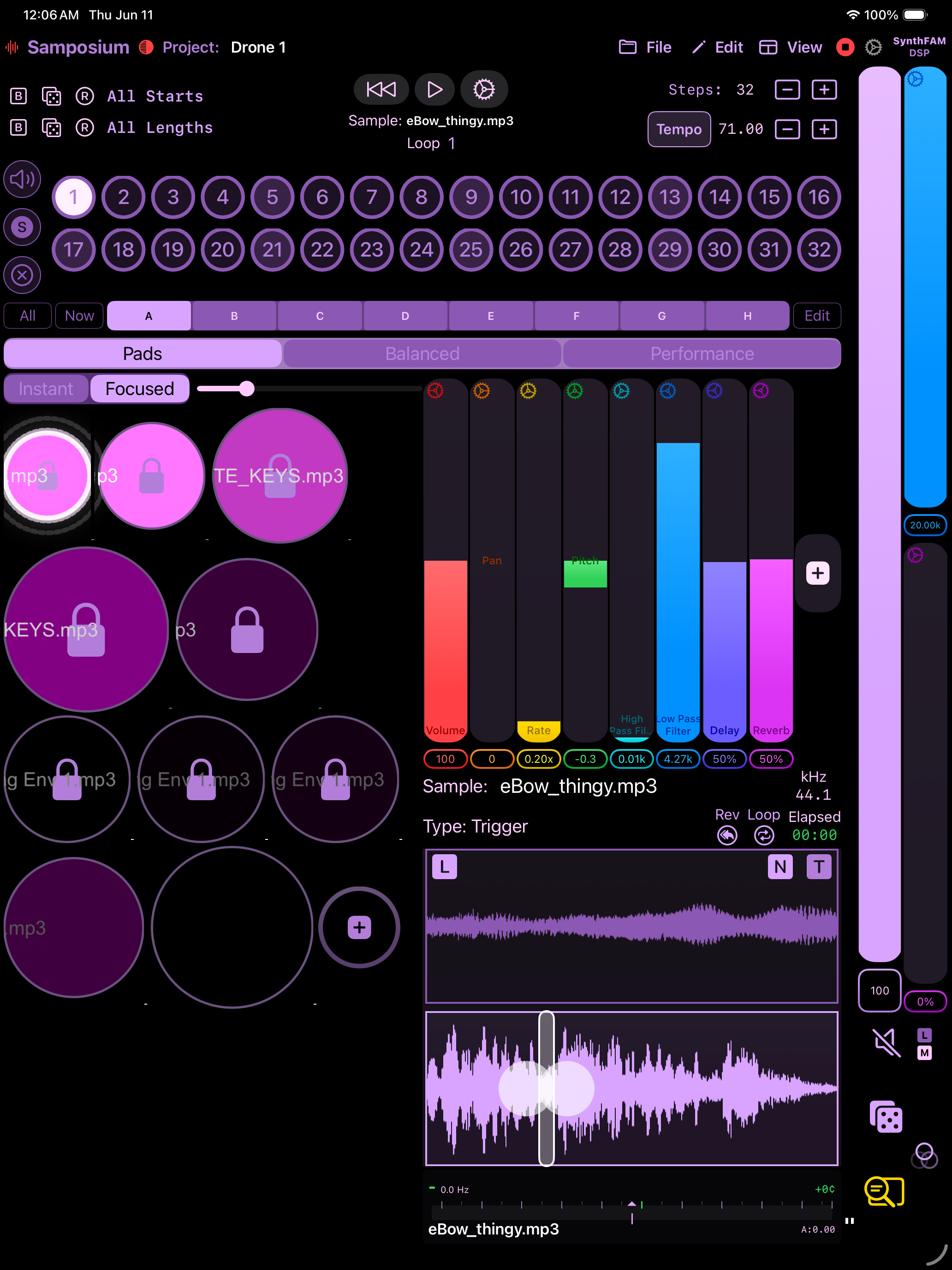The width and height of the screenshot is (952, 1270).
Task: Select pattern bank B tab
Action: pos(234,316)
